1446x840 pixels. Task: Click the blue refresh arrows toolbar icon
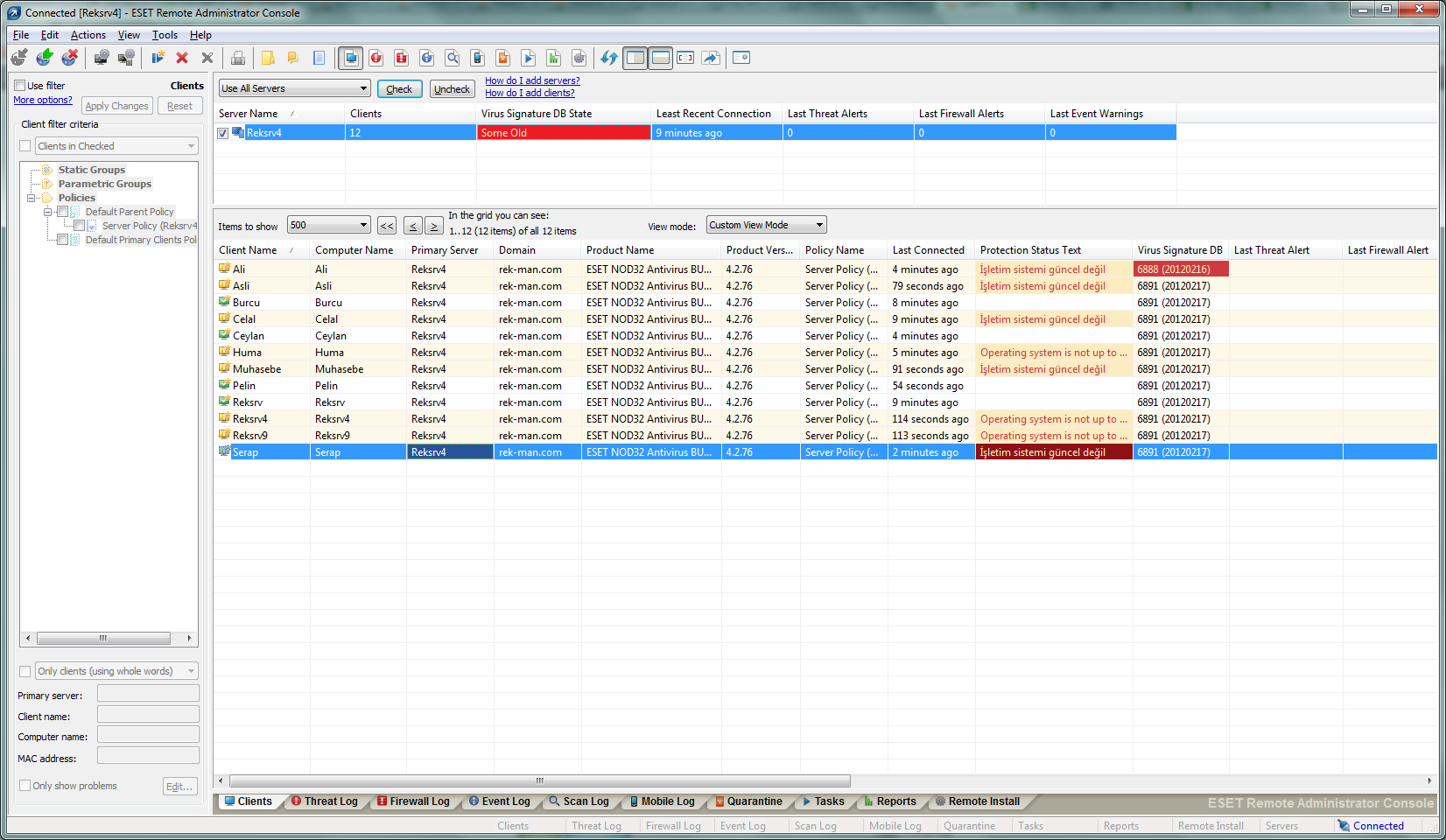coord(609,58)
